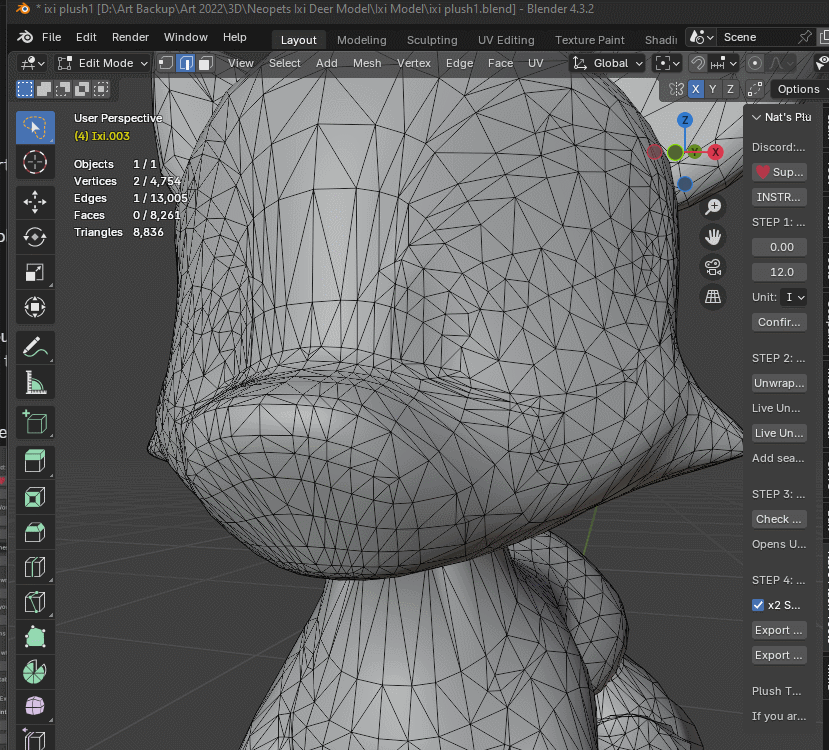Click the pan view hand icon
Image resolution: width=829 pixels, height=750 pixels.
(713, 237)
